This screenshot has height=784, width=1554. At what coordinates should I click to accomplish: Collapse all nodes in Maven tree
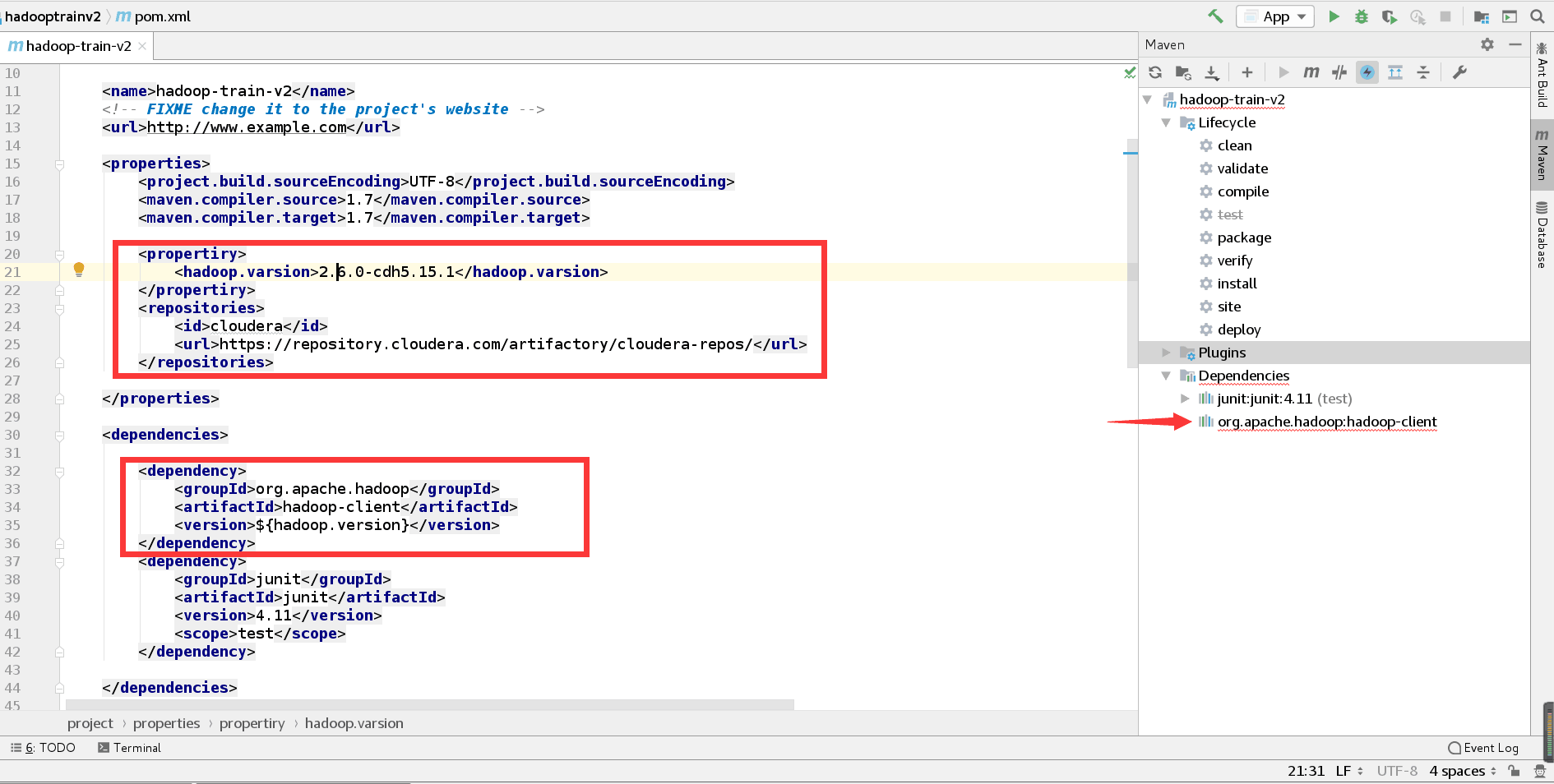pos(1423,72)
